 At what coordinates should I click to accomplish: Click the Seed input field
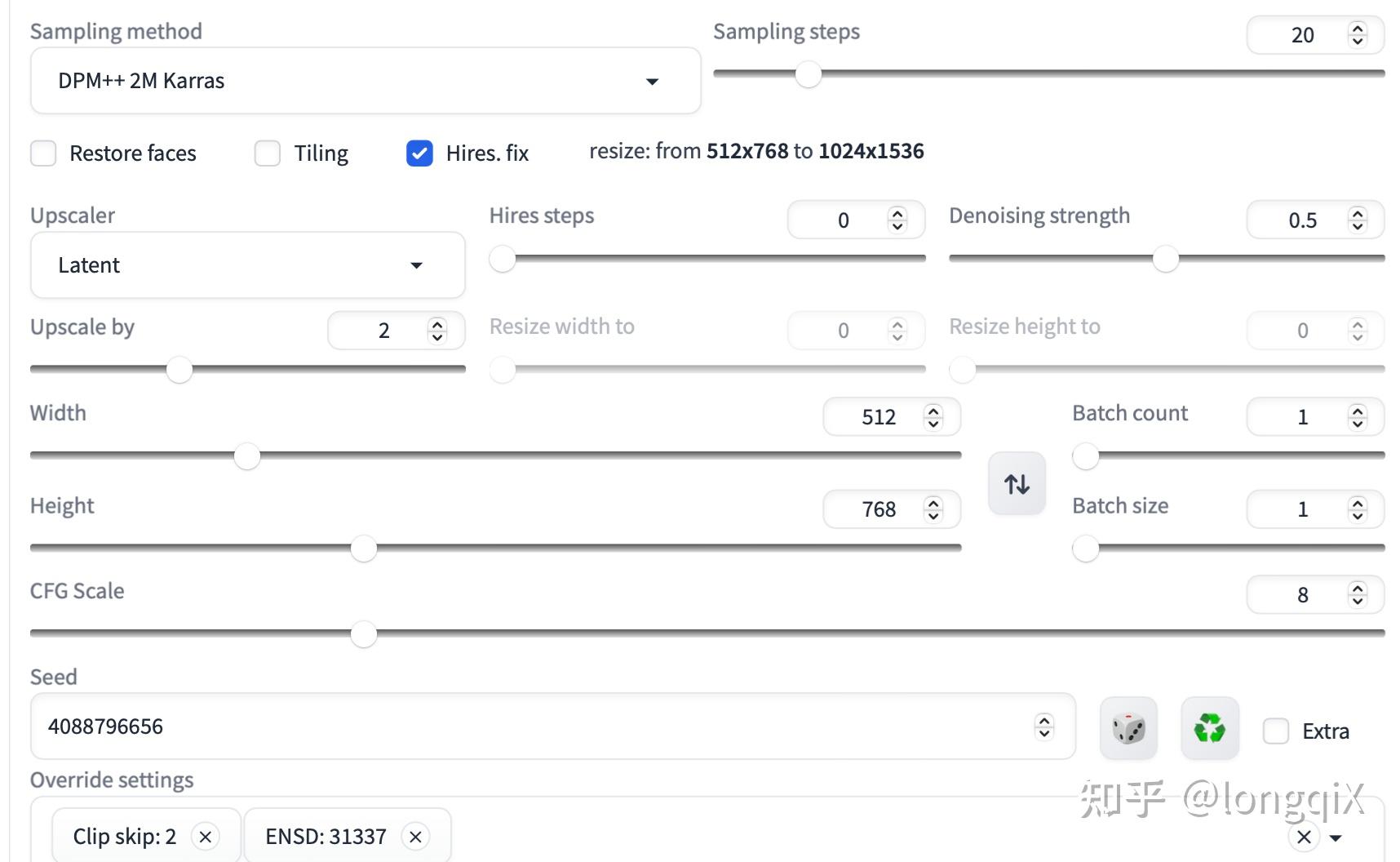click(530, 726)
